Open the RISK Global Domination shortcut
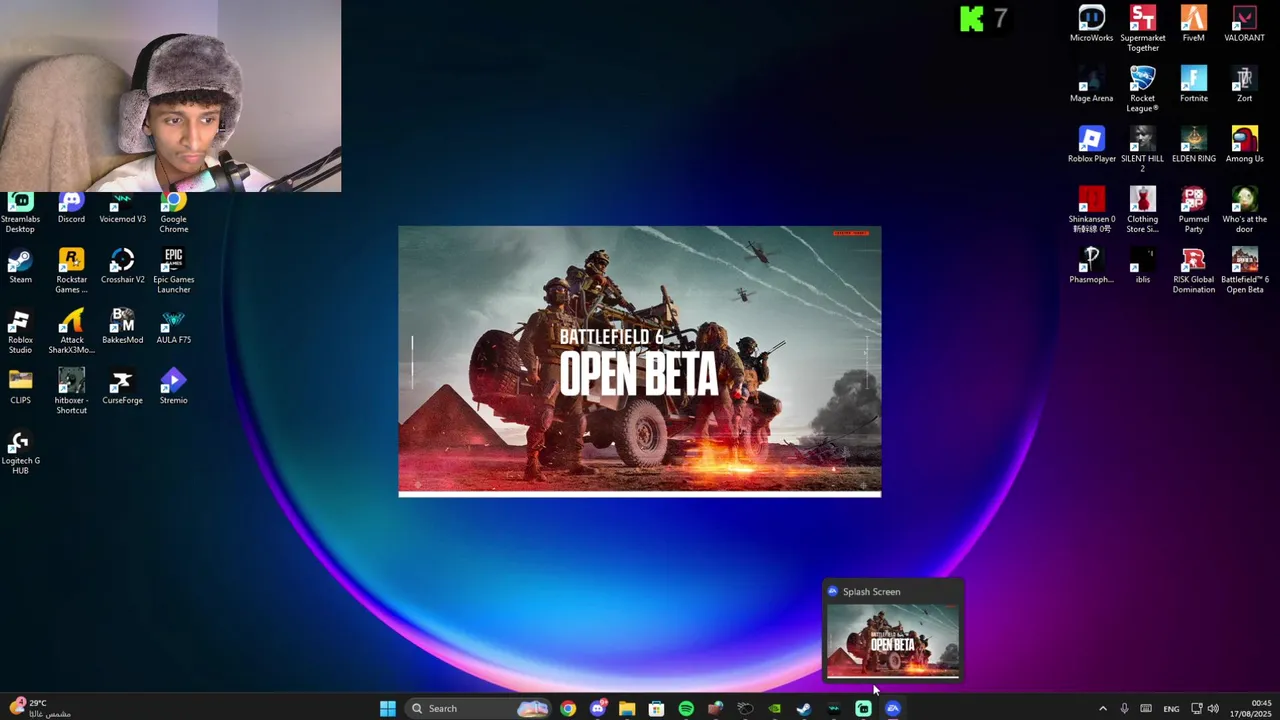The image size is (1280, 720). tap(1193, 271)
